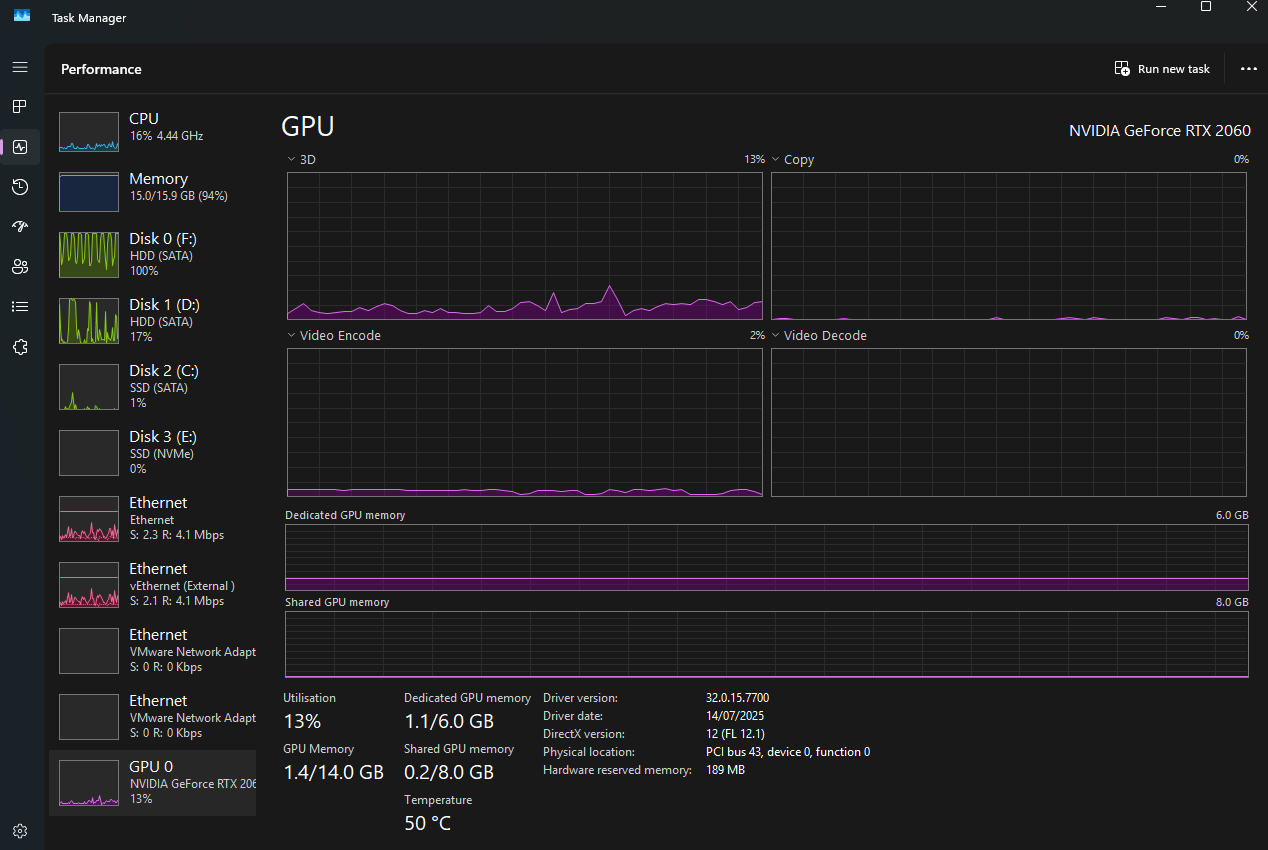Click the Disk 1 activity thumbnail graph
Viewport: 1268px width, 850px height.
pyautogui.click(x=88, y=321)
